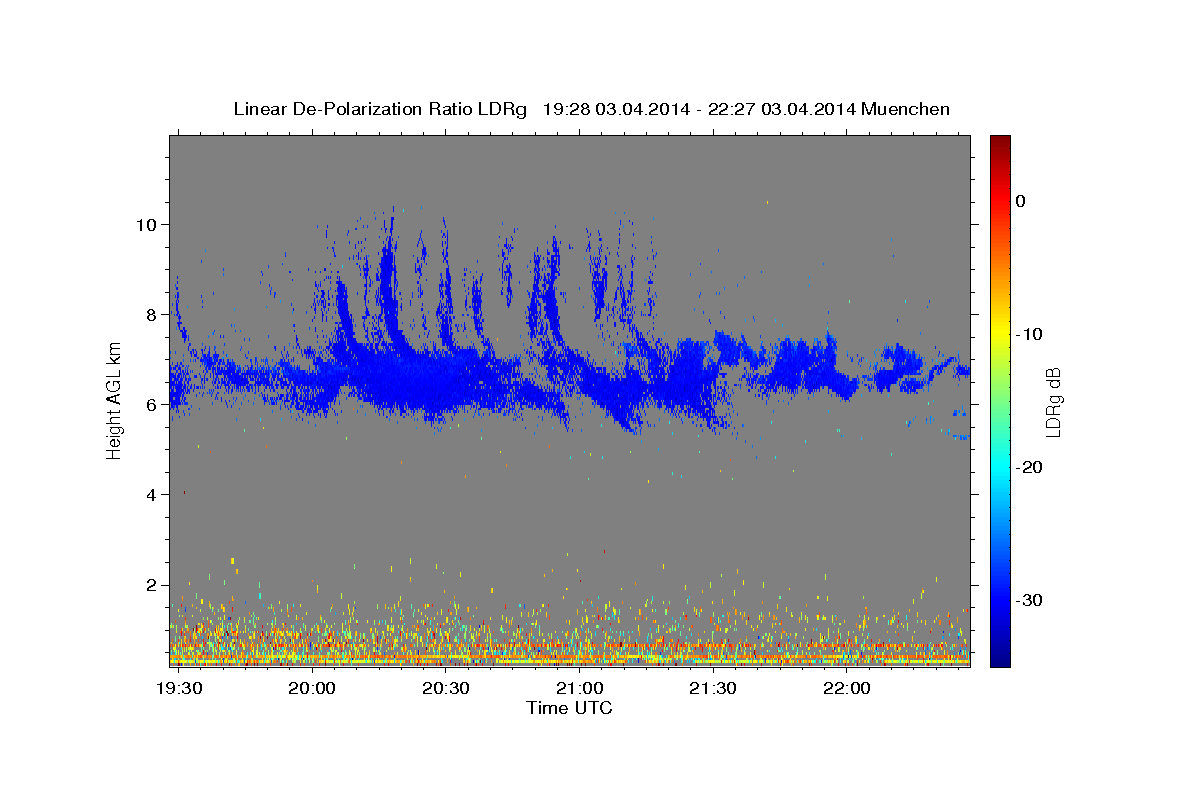Click the height tick label 4
1200x800 pixels.
click(x=154, y=494)
